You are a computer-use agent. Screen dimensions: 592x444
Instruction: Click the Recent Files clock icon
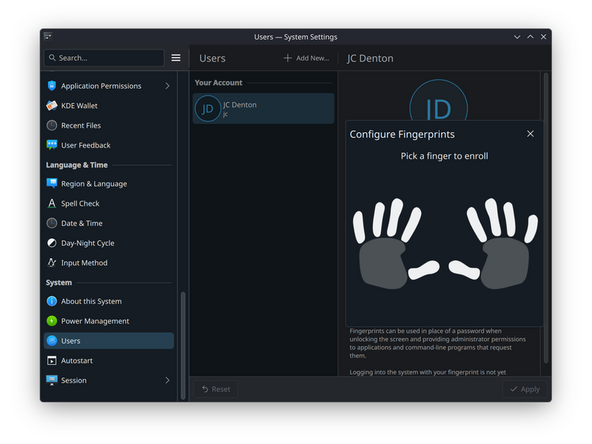tap(52, 125)
